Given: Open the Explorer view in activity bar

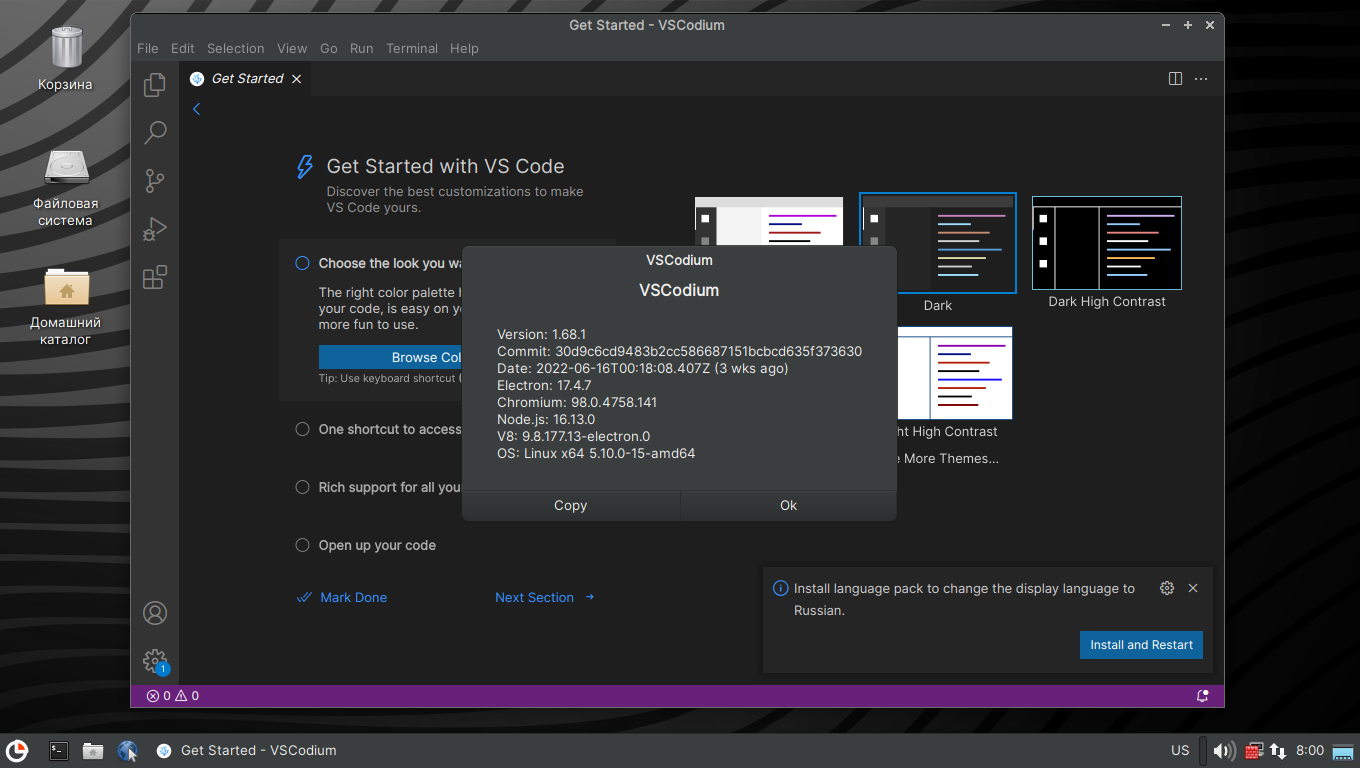Looking at the screenshot, I should click(155, 85).
